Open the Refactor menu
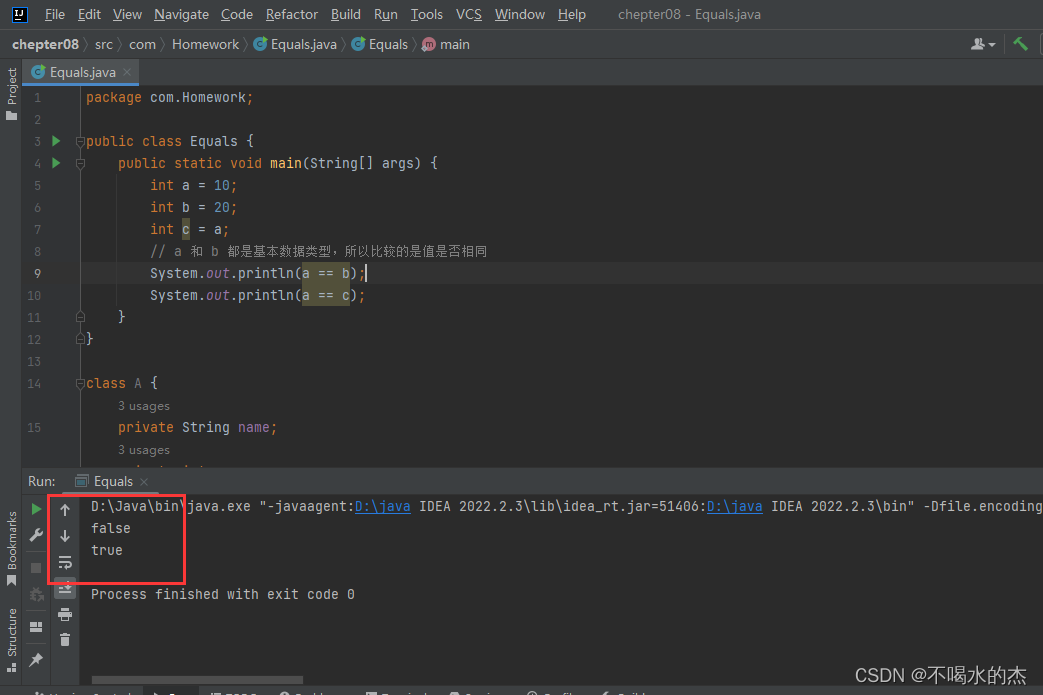Image resolution: width=1043 pixels, height=695 pixels. pyautogui.click(x=291, y=14)
